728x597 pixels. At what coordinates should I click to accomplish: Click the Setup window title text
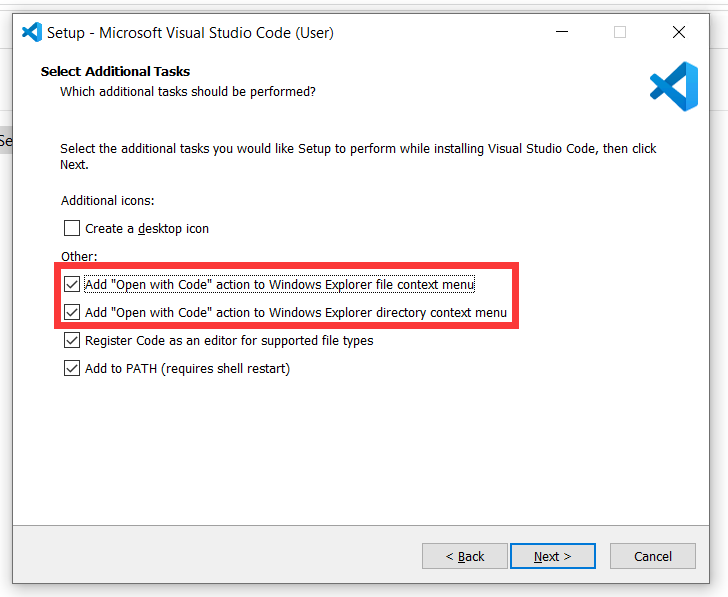190,32
